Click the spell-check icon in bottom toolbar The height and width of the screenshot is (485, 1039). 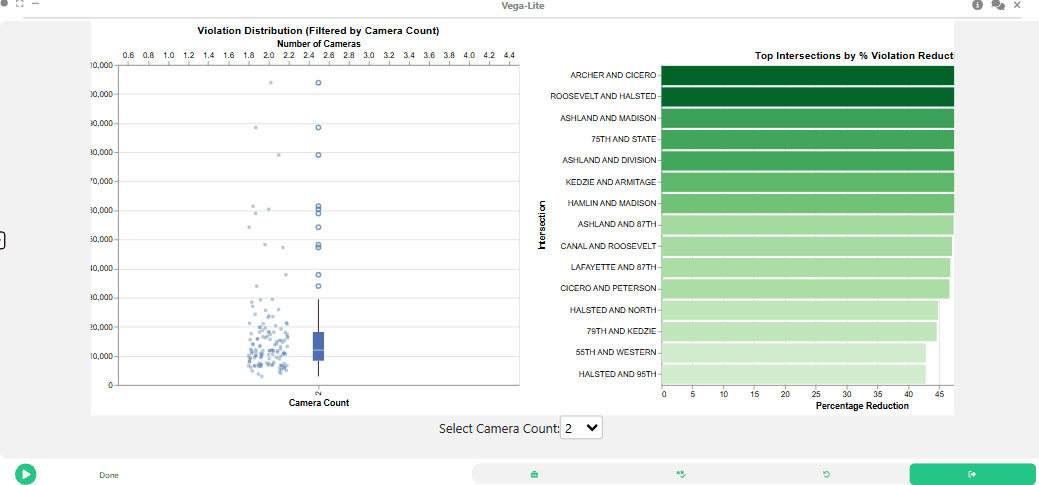(x=680, y=474)
